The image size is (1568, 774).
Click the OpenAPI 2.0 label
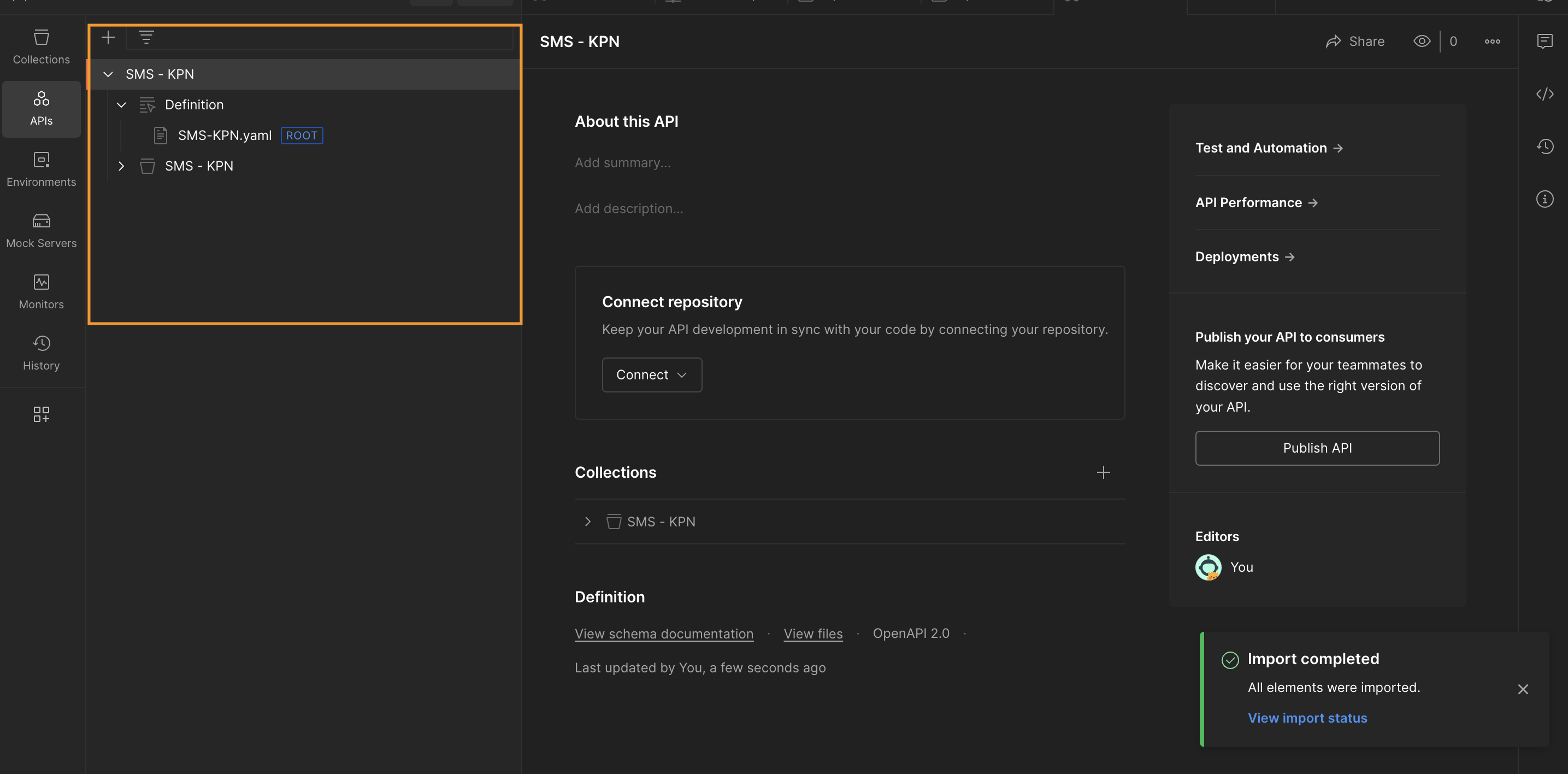[911, 634]
